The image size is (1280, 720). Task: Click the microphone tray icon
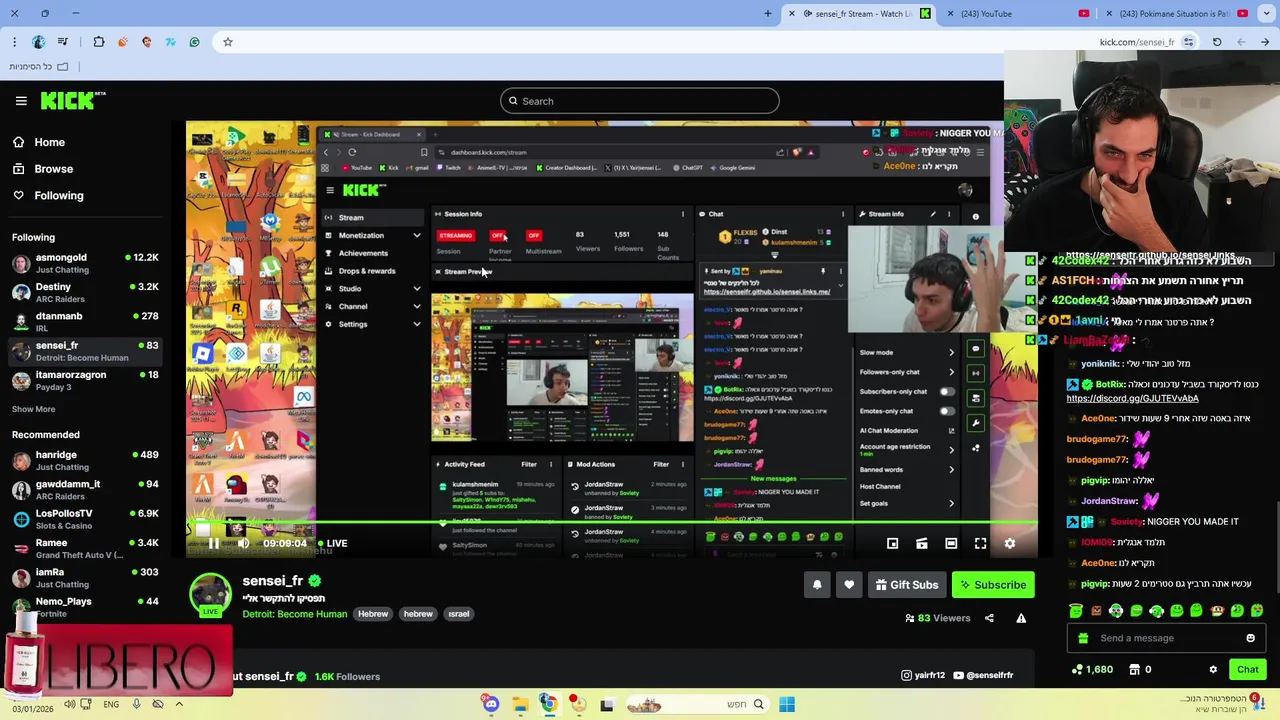tap(136, 704)
